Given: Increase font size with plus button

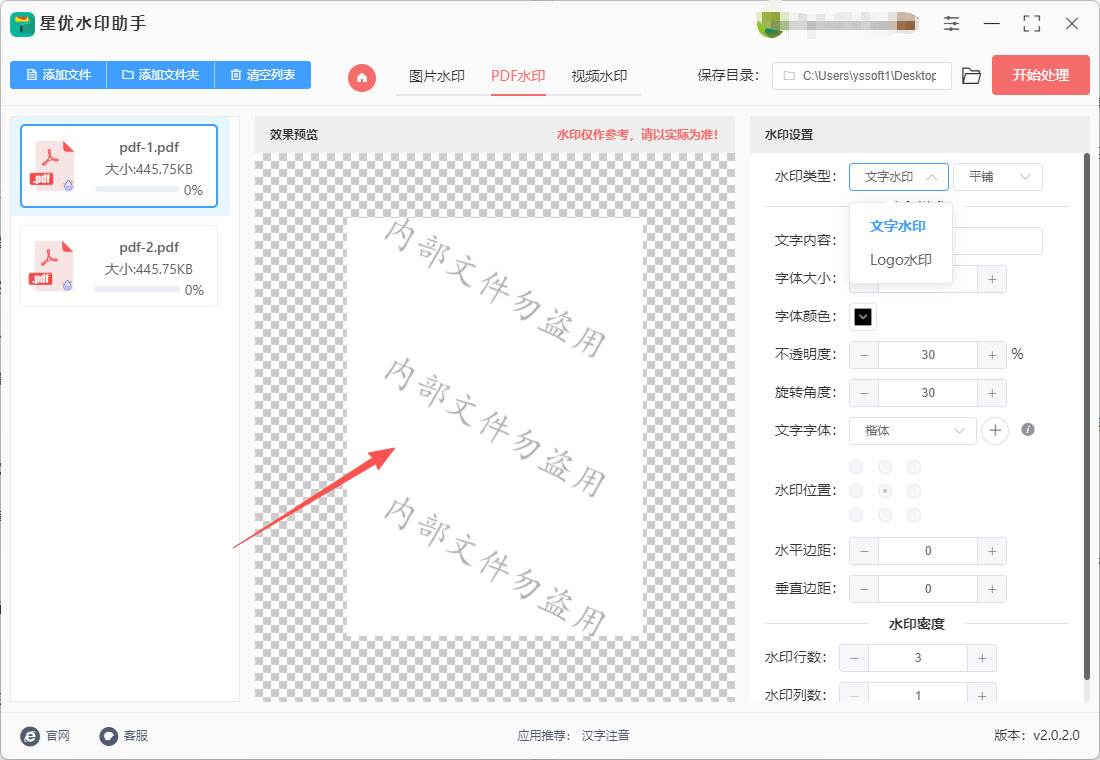Looking at the screenshot, I should [992, 279].
